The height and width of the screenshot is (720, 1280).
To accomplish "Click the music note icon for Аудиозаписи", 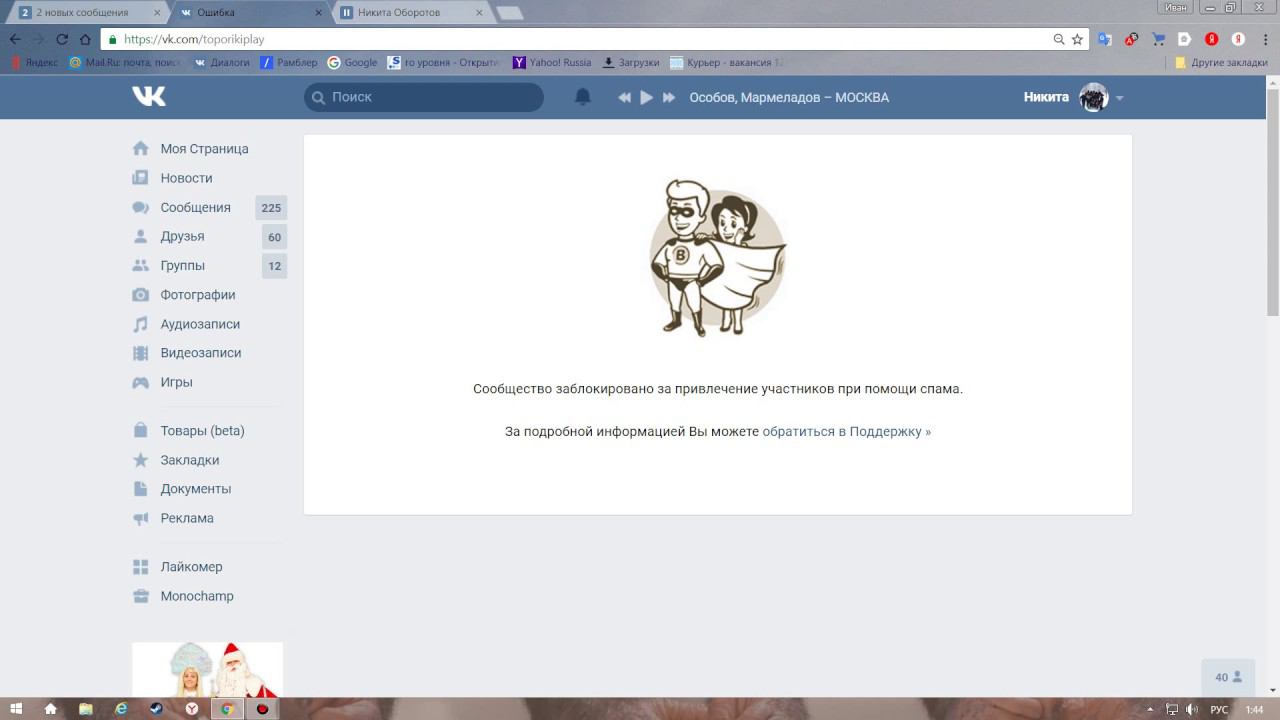I will [141, 324].
